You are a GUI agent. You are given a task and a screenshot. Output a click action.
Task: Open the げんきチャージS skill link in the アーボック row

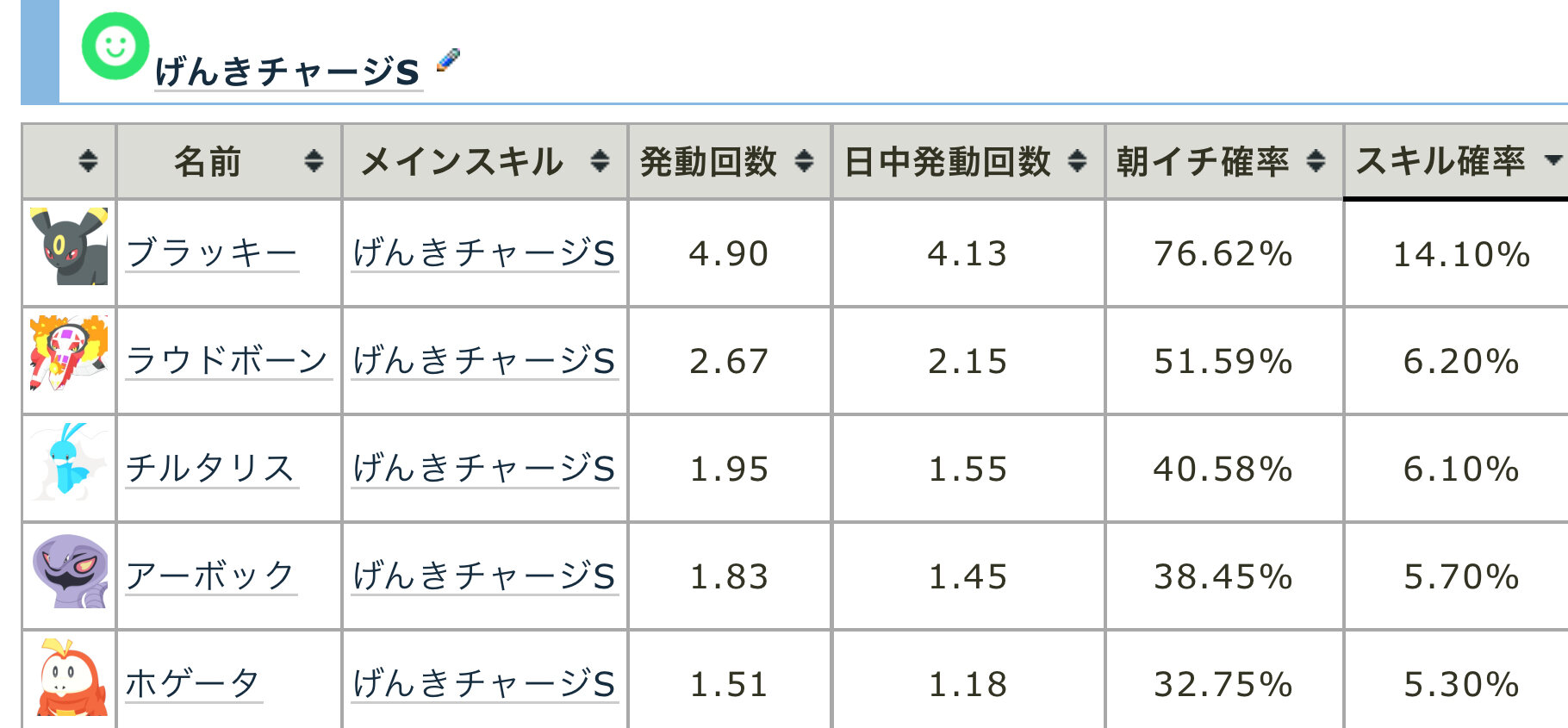484,576
